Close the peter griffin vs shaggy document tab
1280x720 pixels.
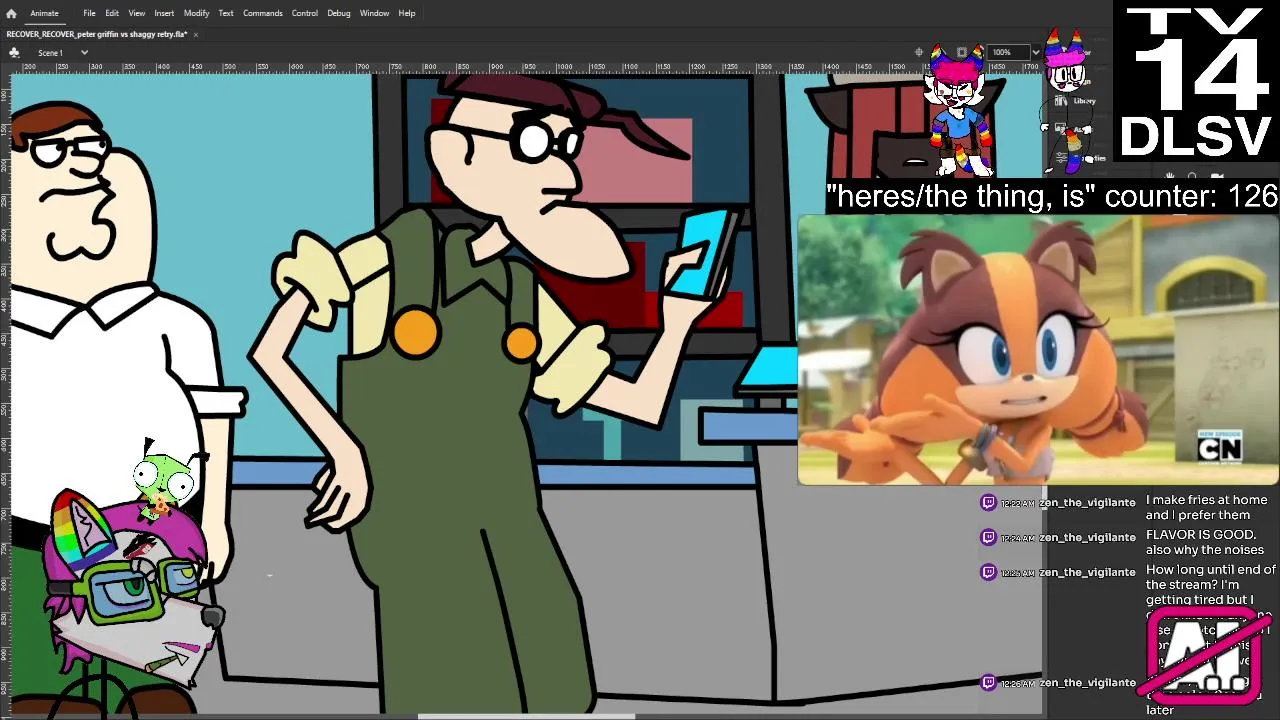point(196,34)
